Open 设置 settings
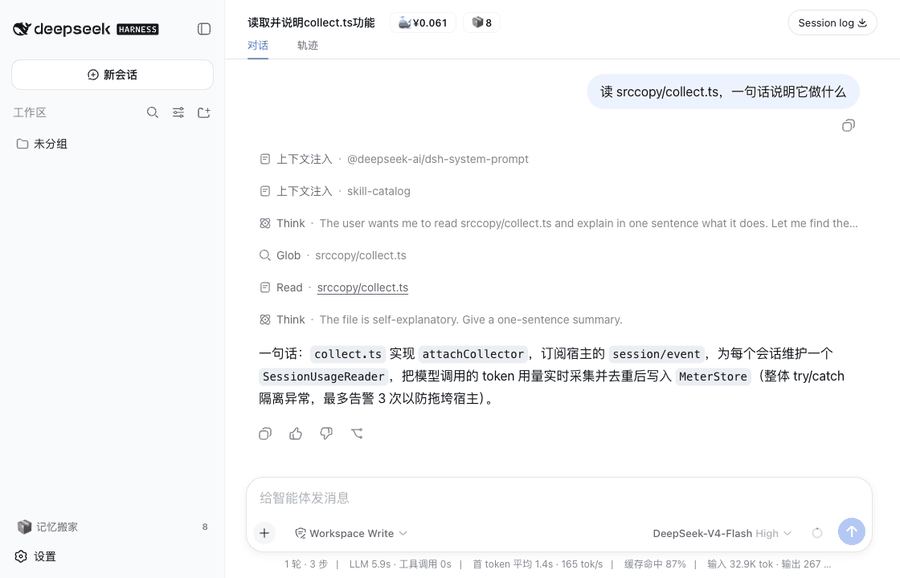Screen dimensions: 900x578 pyautogui.click(x=36, y=556)
